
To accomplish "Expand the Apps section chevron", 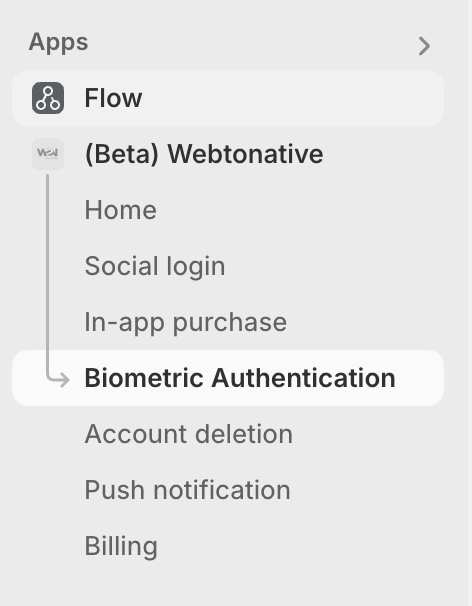I will coord(424,46).
